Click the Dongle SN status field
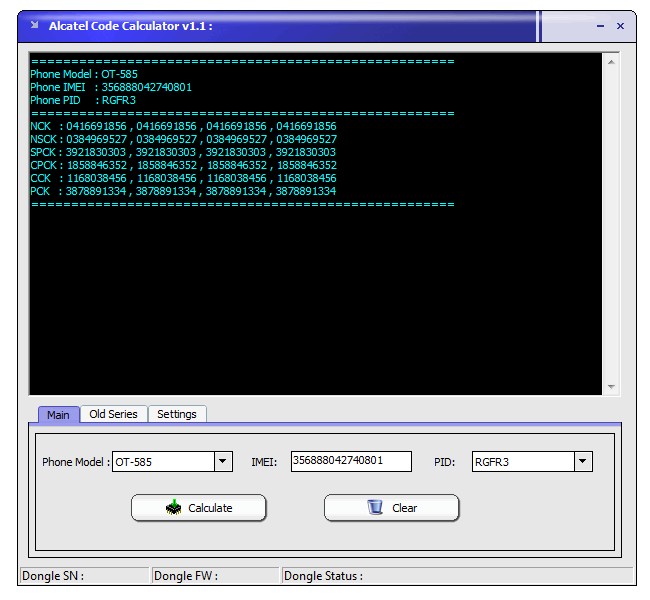650x600 pixels. click(x=85, y=576)
